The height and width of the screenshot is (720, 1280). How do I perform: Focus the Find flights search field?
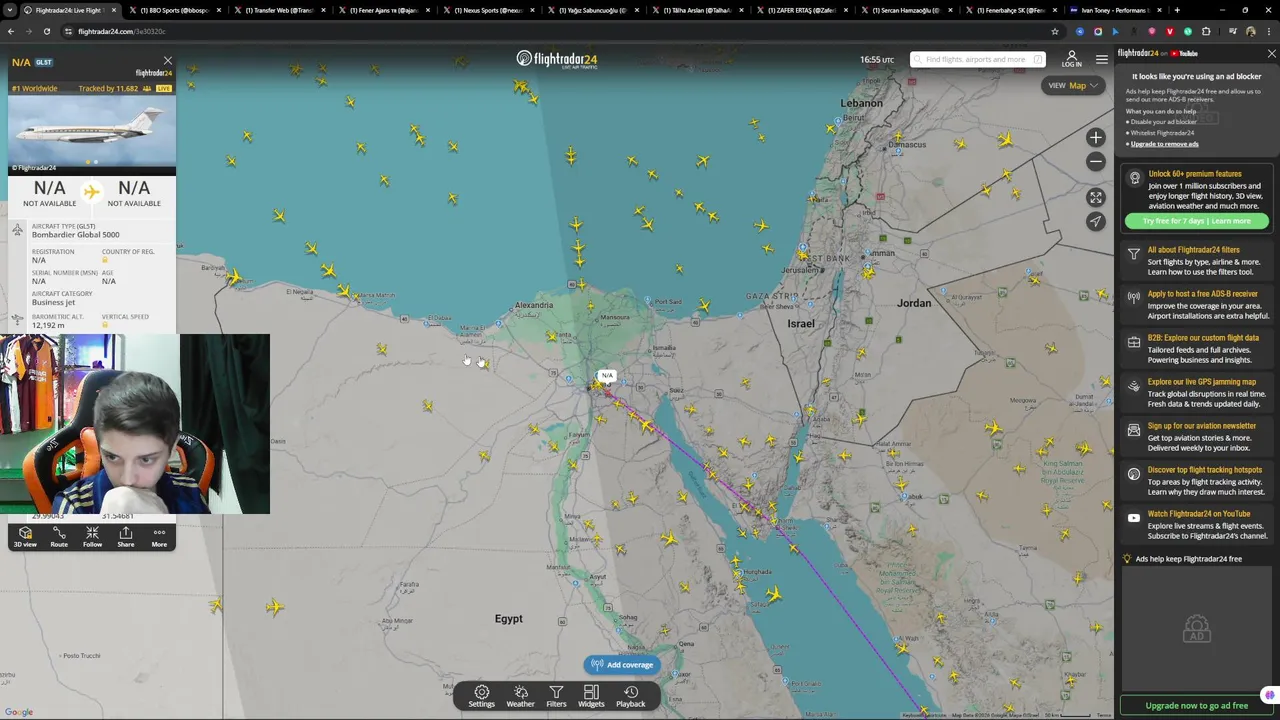click(x=977, y=60)
